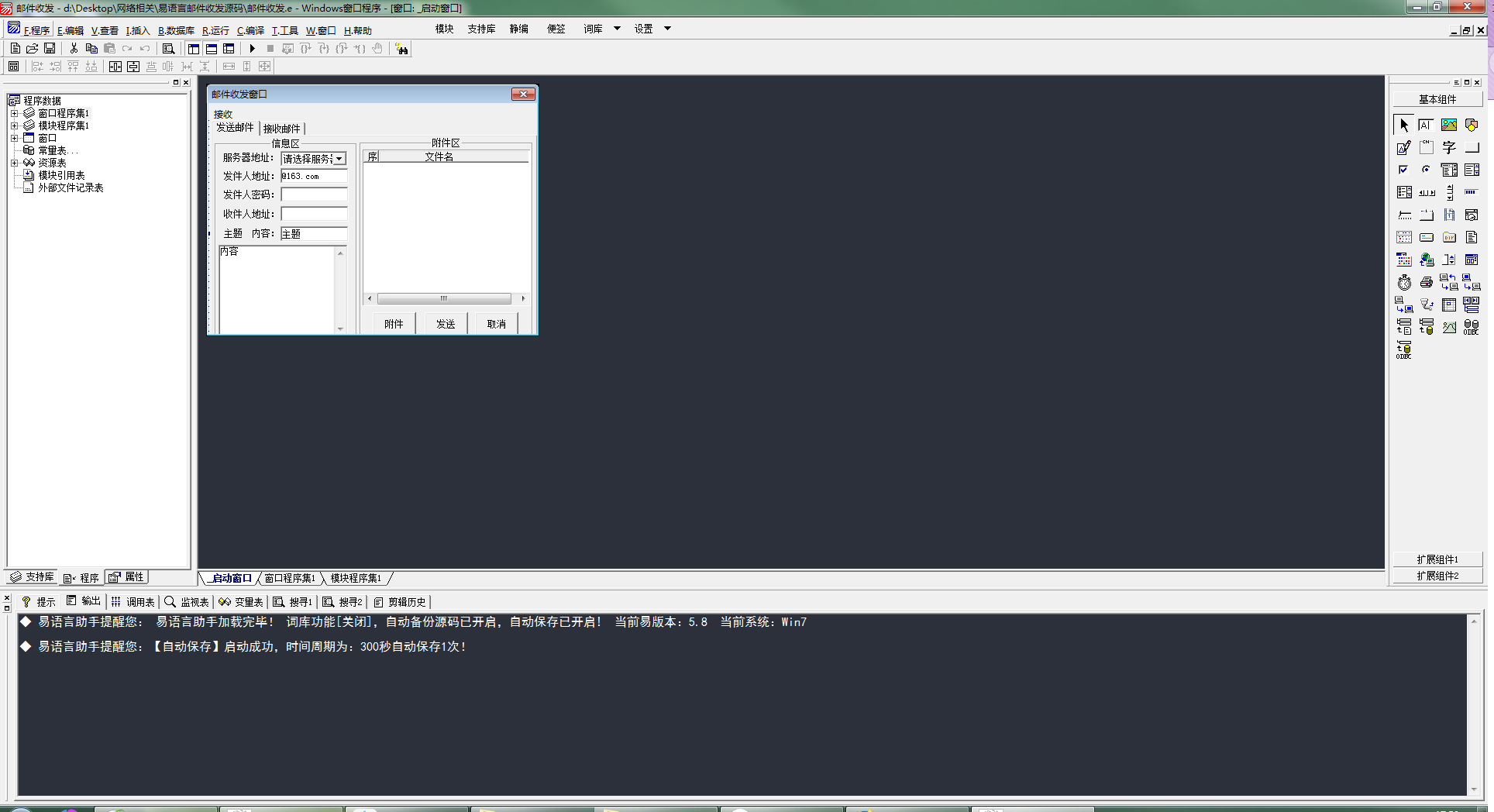Toggle the left work panel toolbar button
Viewport: 1494px width, 812px height.
point(193,49)
